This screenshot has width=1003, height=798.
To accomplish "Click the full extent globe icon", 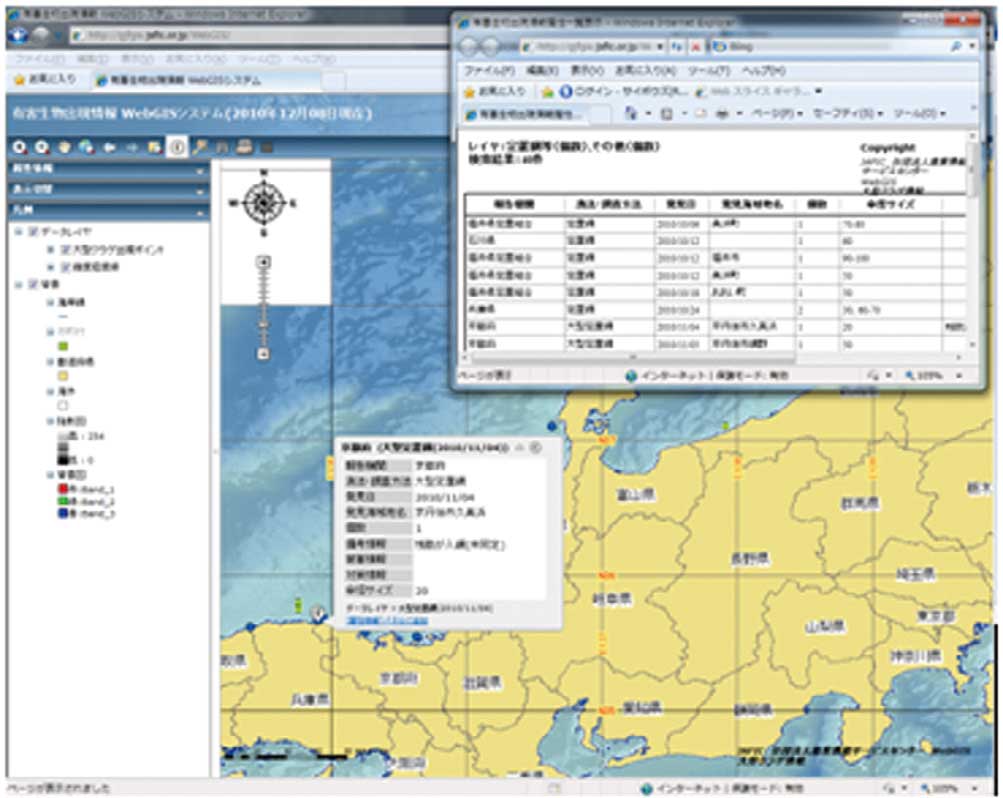I will coord(86,147).
